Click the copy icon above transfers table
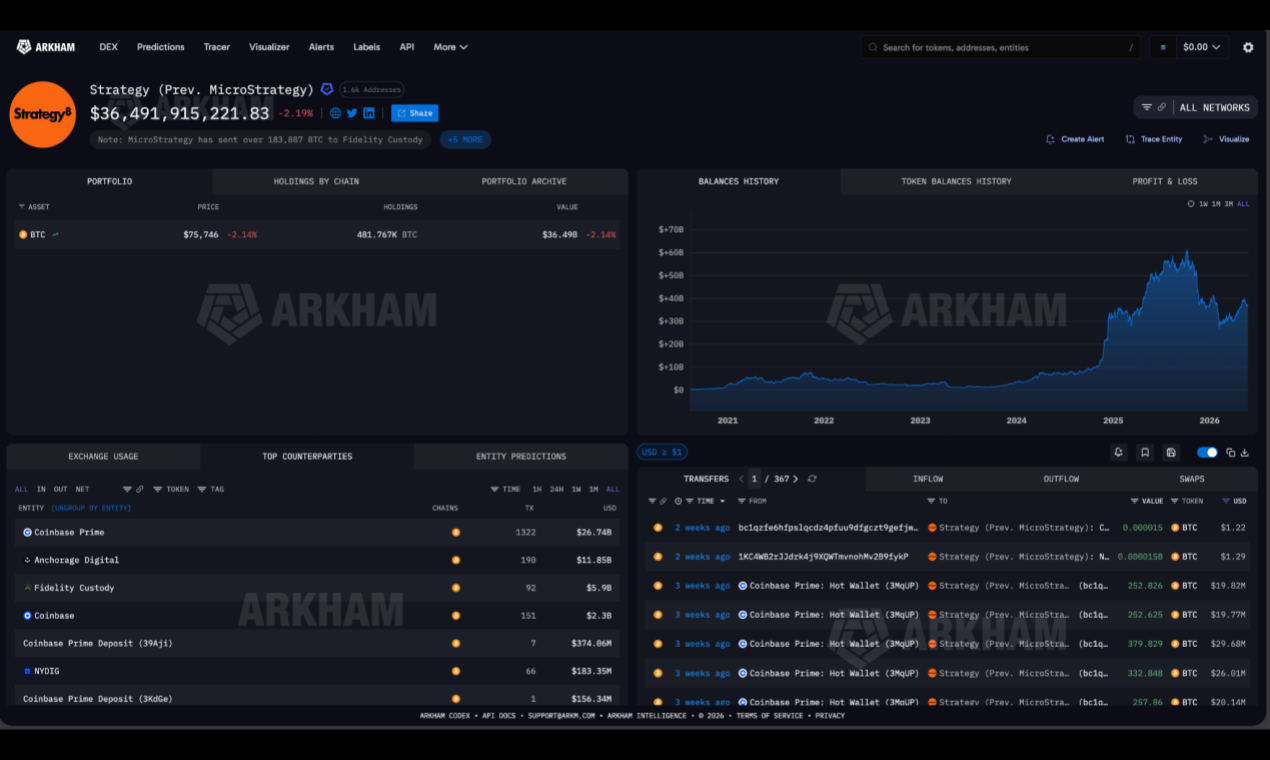 coord(1231,452)
